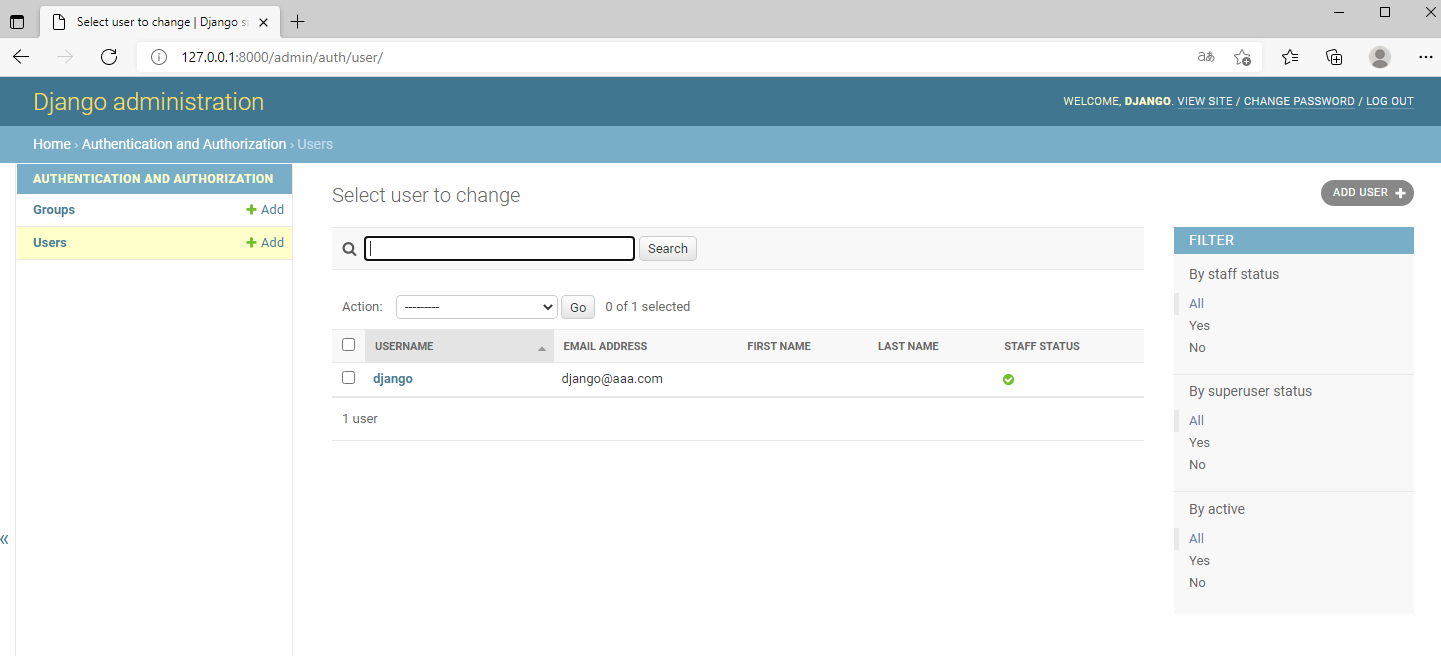Filter superuser status by No

(1197, 465)
